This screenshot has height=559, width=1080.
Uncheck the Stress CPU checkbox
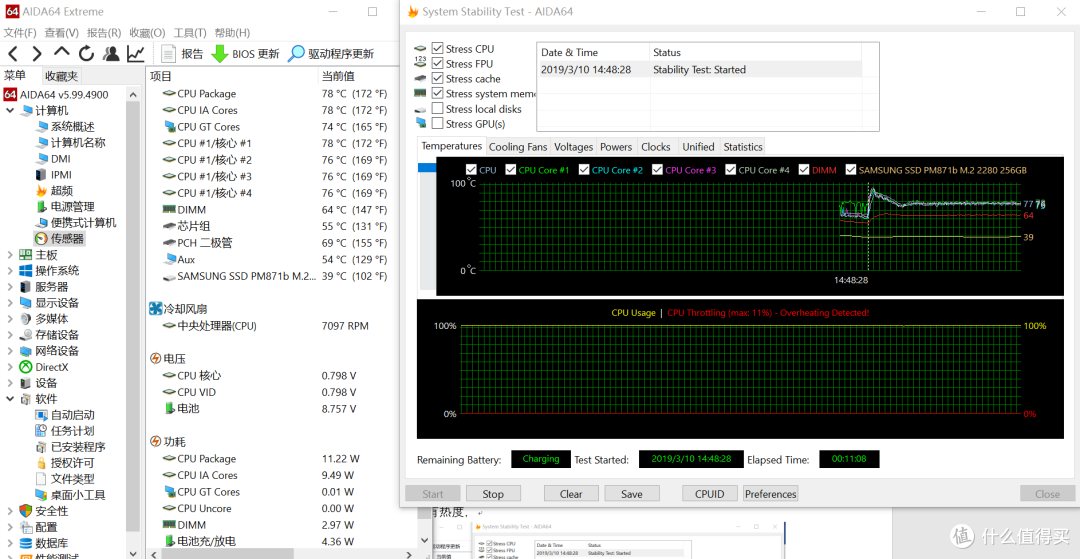tap(437, 49)
